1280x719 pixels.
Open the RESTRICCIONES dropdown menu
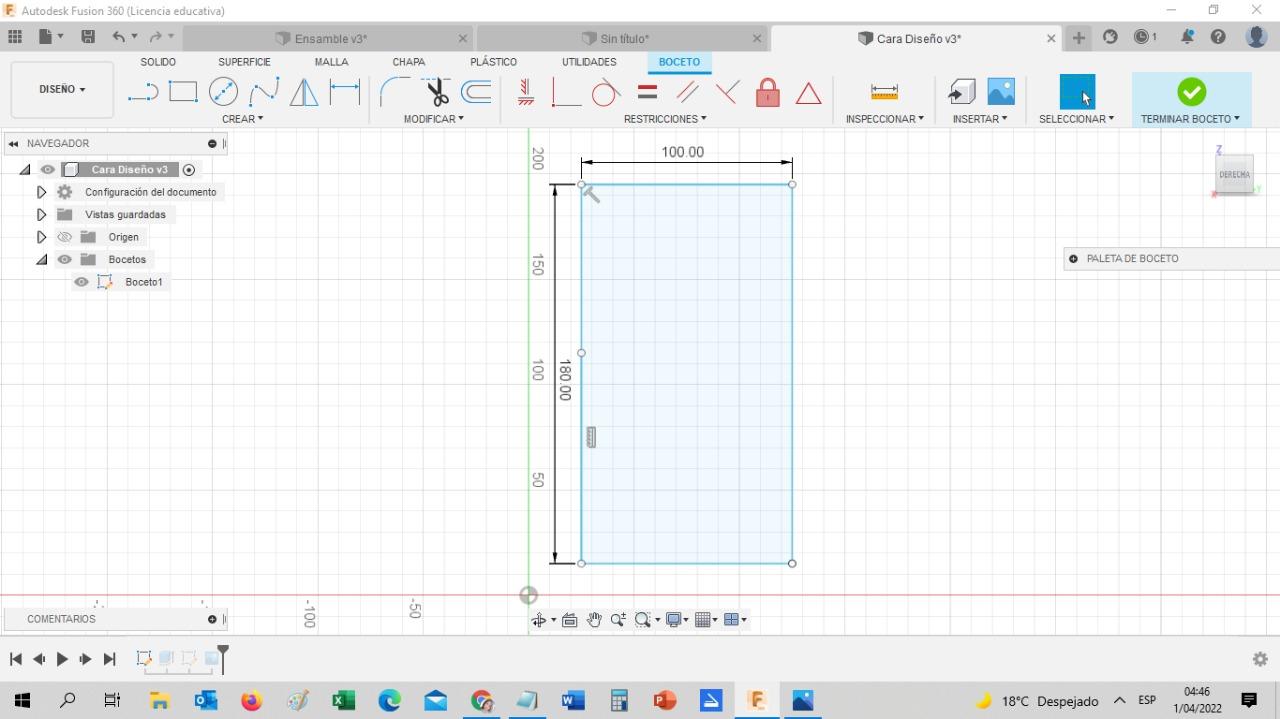tap(665, 119)
